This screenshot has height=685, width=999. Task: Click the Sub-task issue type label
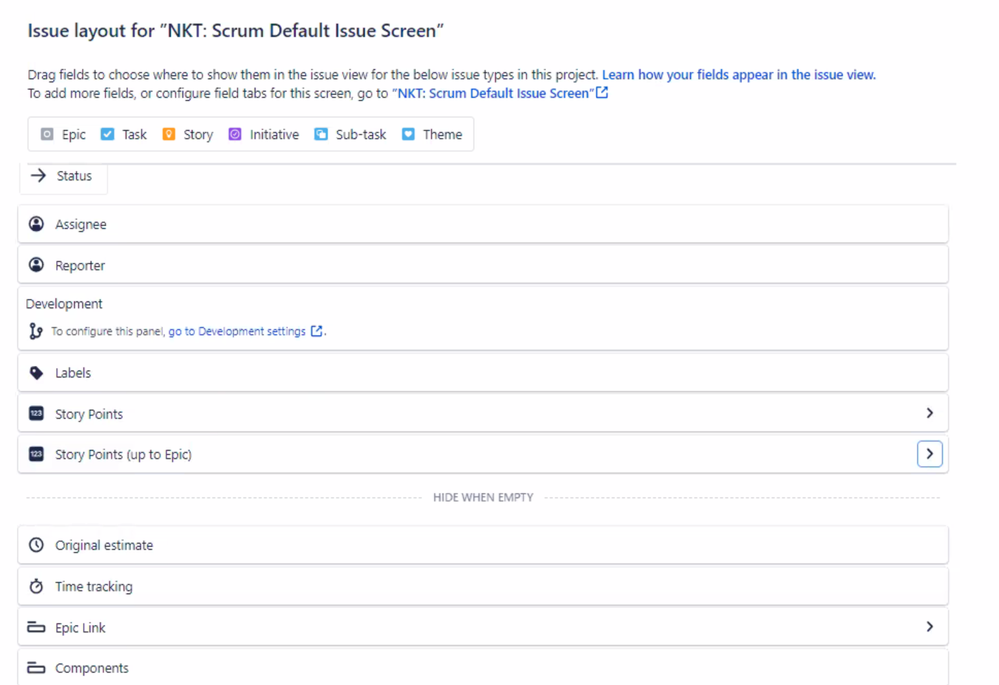[x=361, y=134]
